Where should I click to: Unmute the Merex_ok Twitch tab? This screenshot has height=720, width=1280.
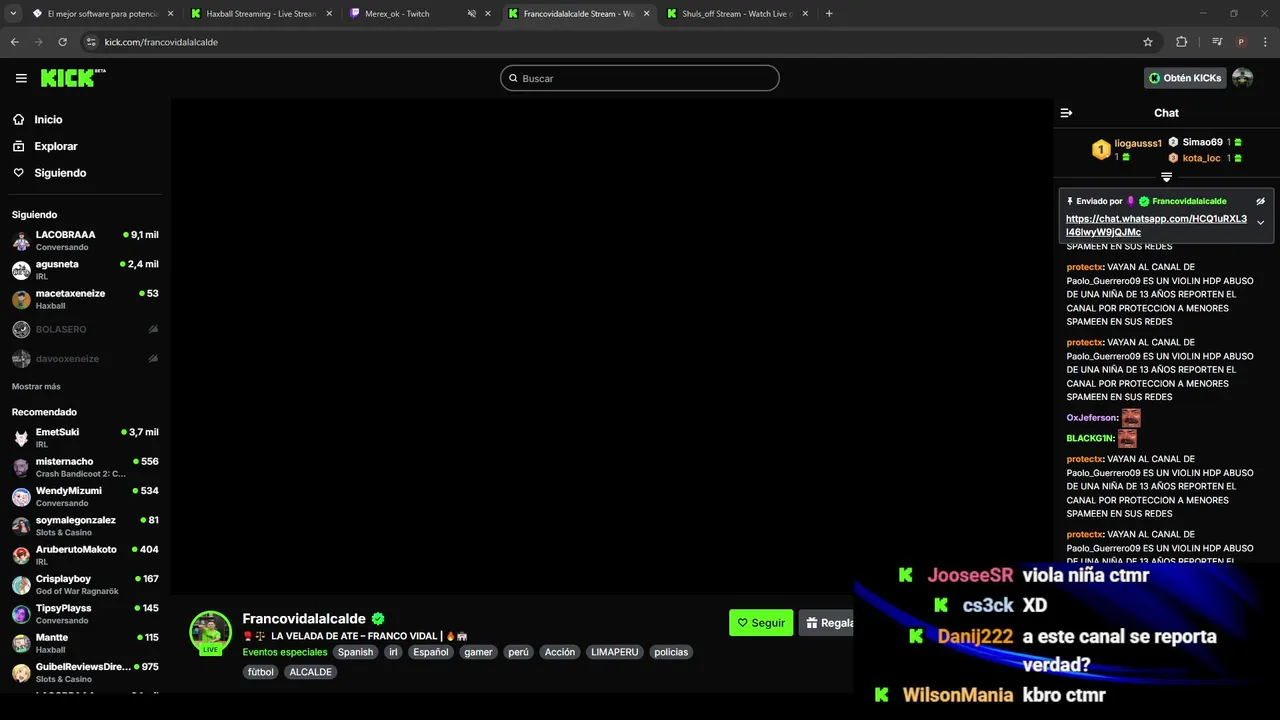472,14
